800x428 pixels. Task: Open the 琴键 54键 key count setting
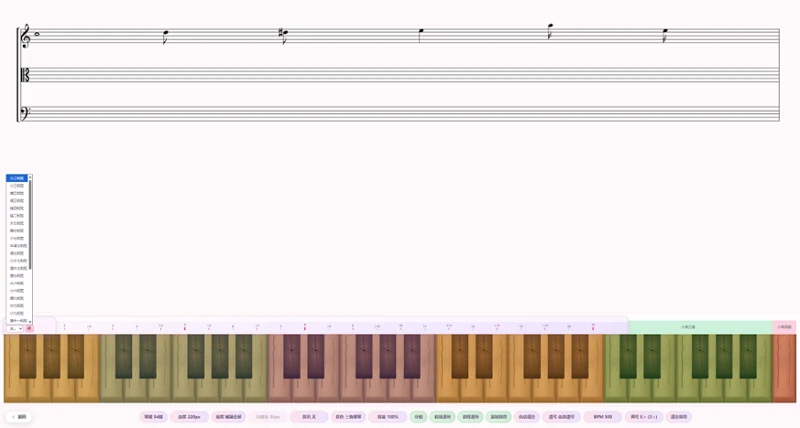(153, 417)
